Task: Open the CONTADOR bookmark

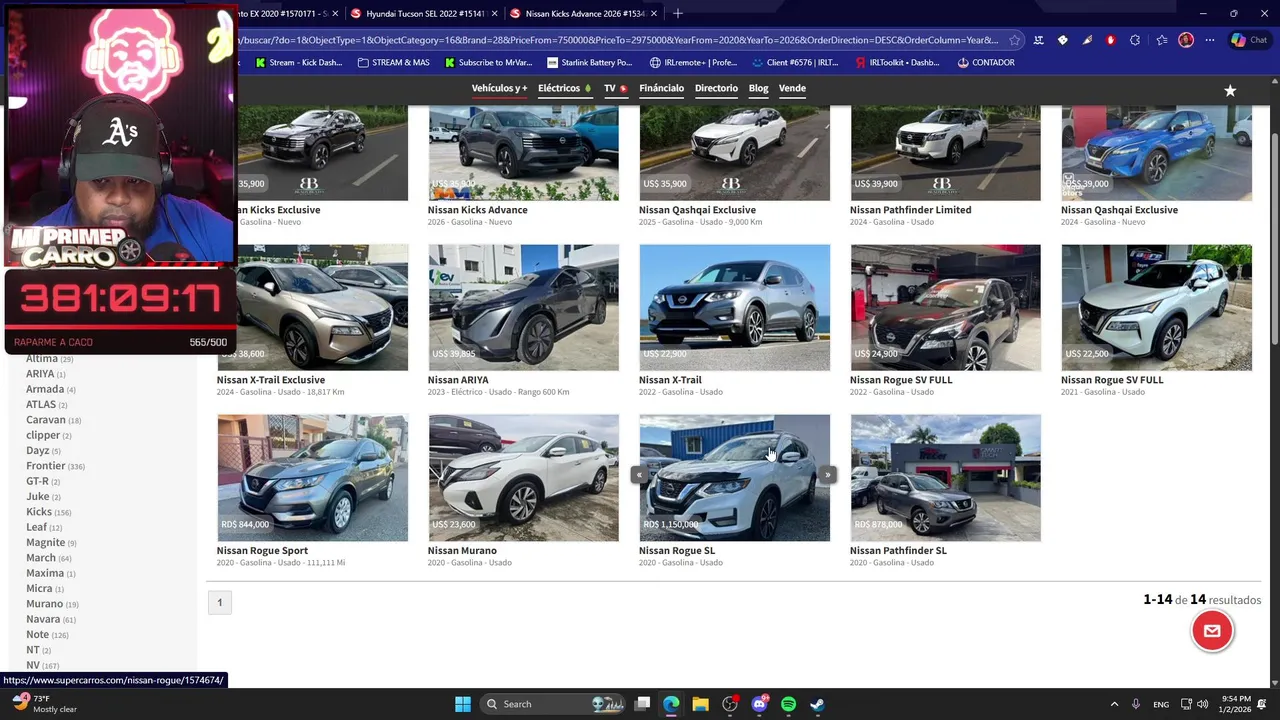Action: pyautogui.click(x=986, y=62)
